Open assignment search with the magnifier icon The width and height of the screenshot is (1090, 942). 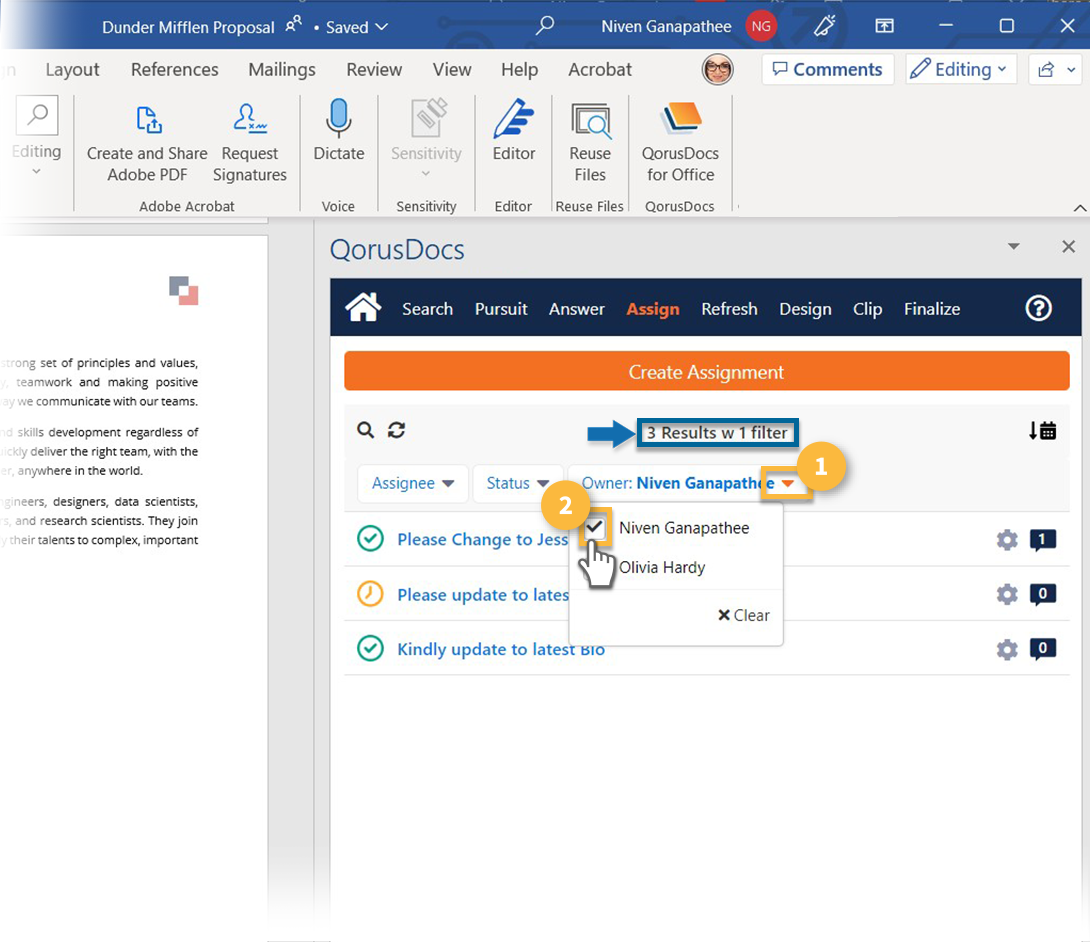(365, 429)
